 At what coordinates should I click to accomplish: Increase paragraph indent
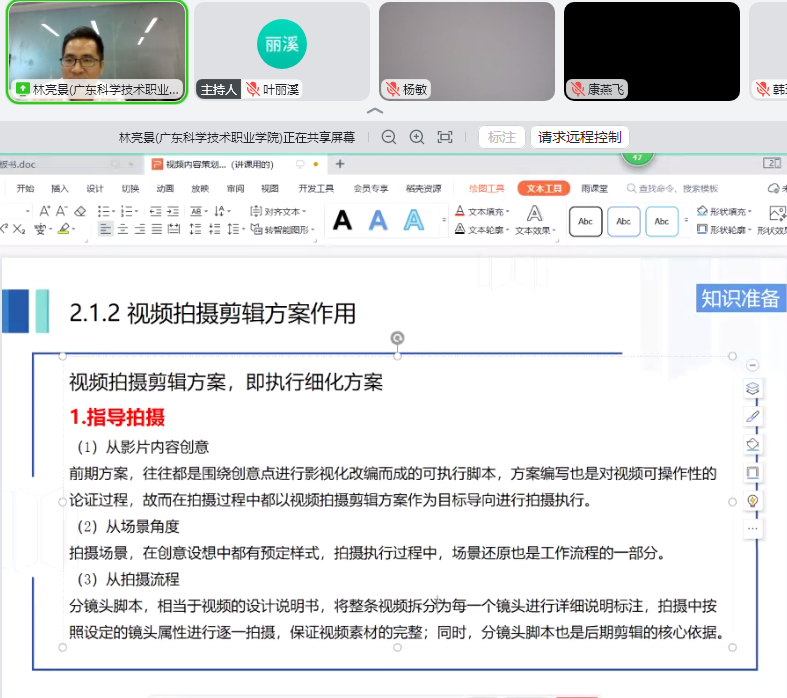[x=173, y=211]
